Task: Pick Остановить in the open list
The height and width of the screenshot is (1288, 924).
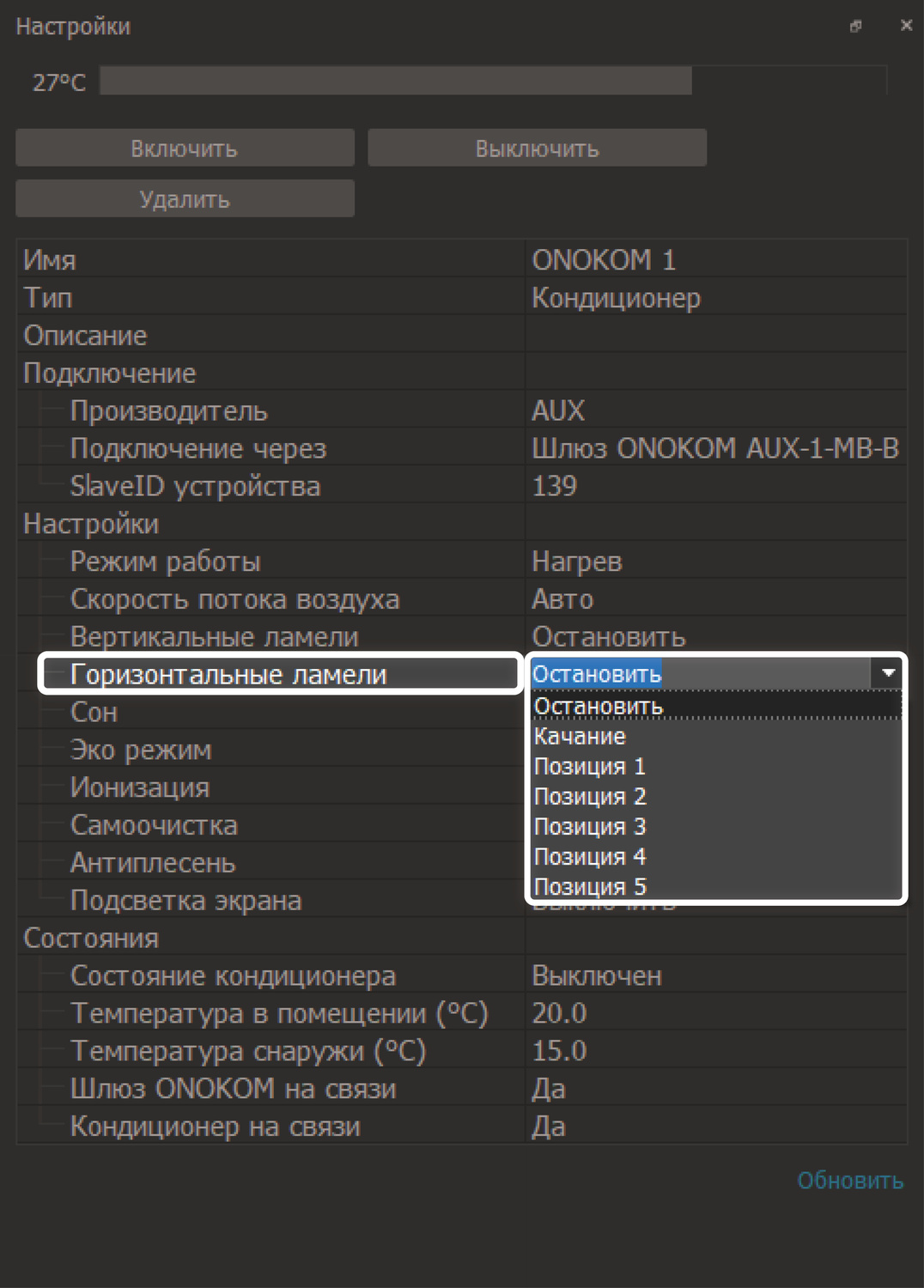Action: [x=599, y=707]
